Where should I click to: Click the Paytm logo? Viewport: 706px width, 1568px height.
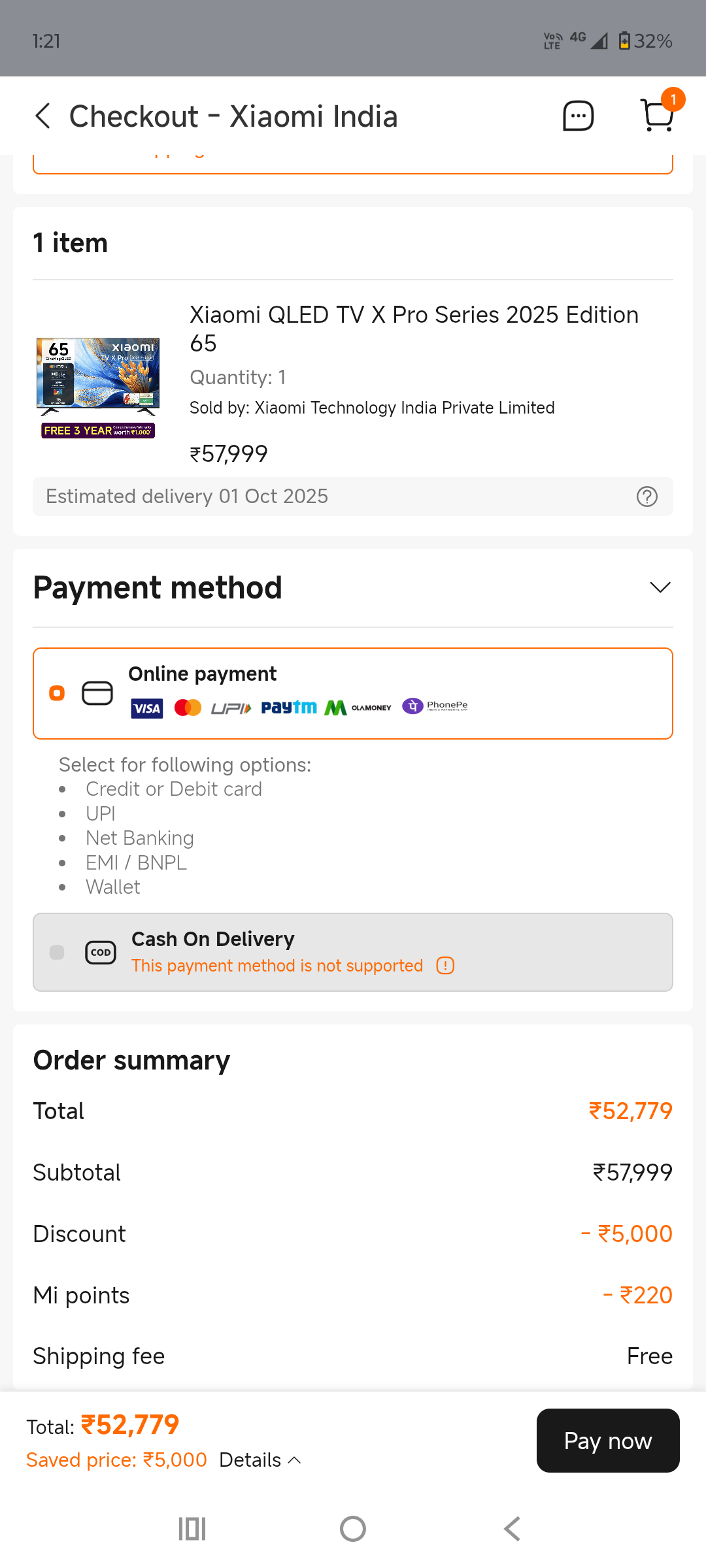(x=288, y=707)
